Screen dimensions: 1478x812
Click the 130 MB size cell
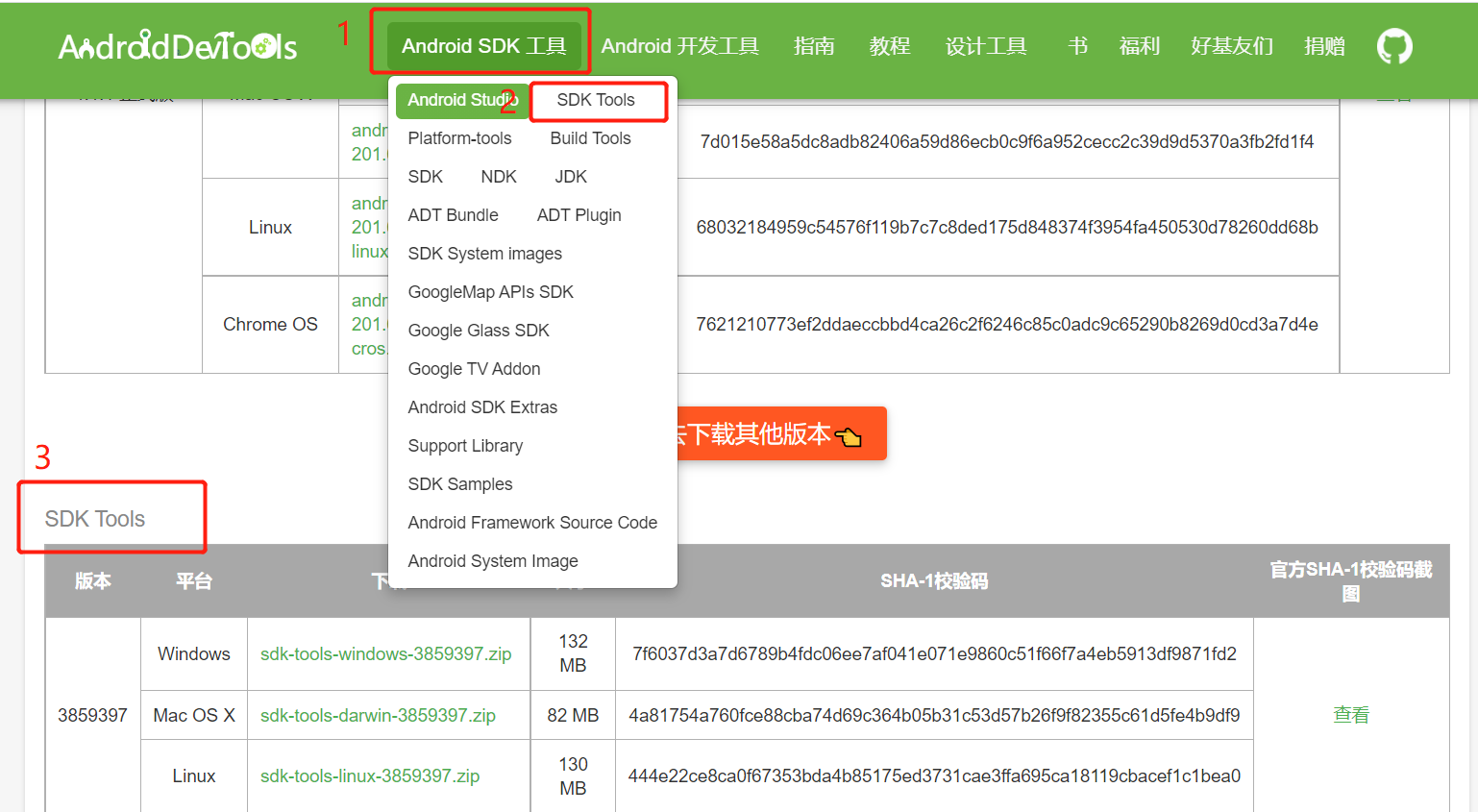(x=573, y=775)
